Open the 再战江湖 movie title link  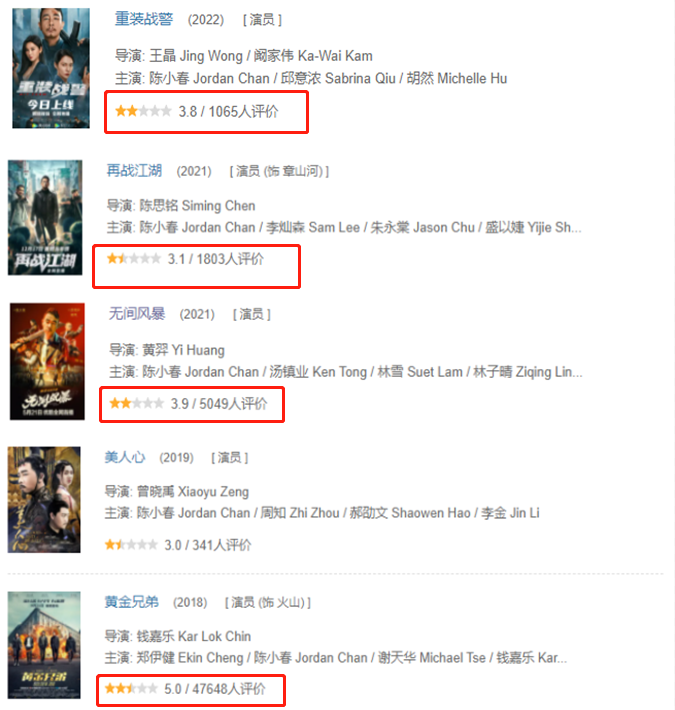tap(134, 171)
